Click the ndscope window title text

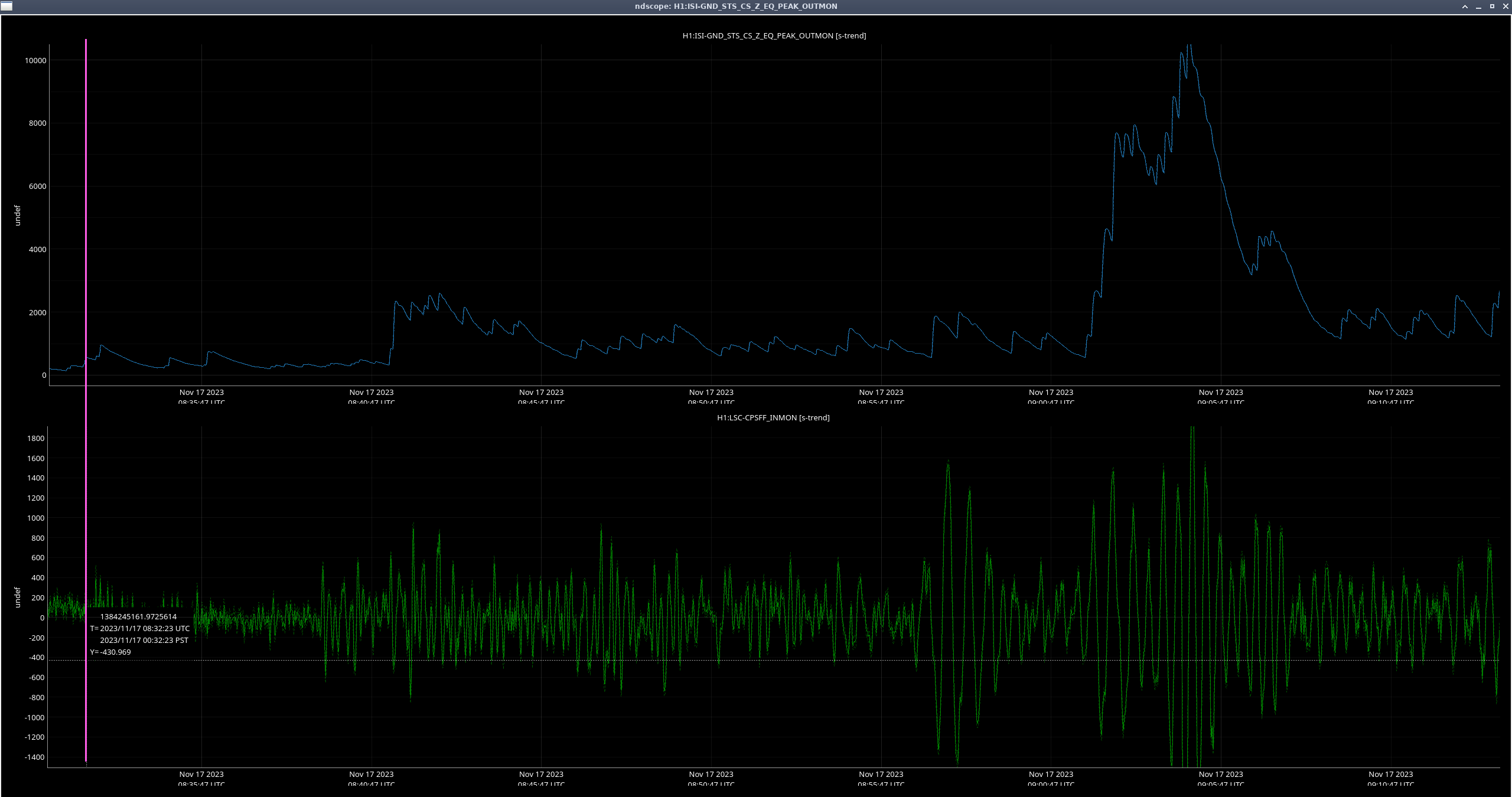[x=736, y=6]
